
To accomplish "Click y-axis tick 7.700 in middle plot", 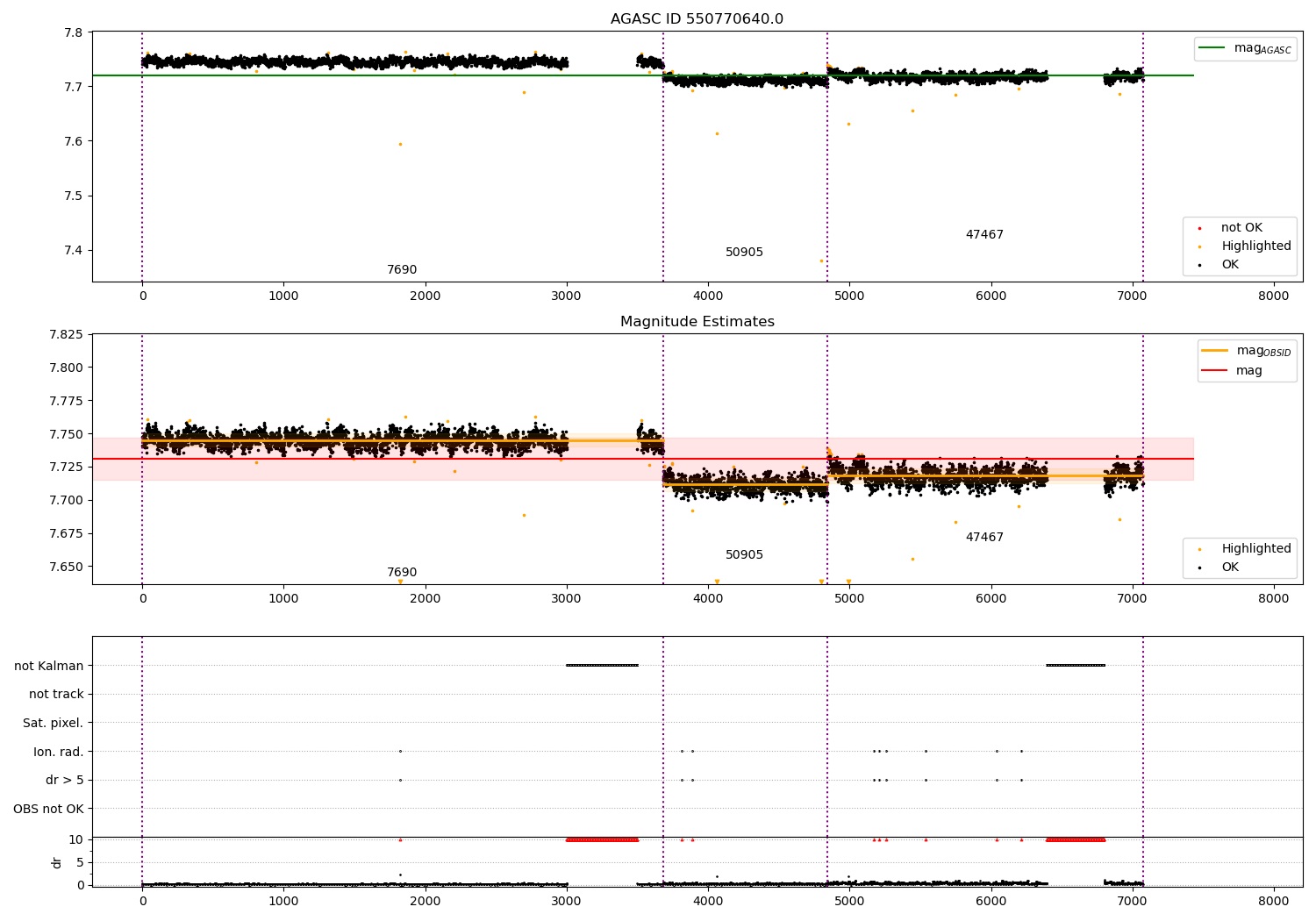I will coord(67,501).
